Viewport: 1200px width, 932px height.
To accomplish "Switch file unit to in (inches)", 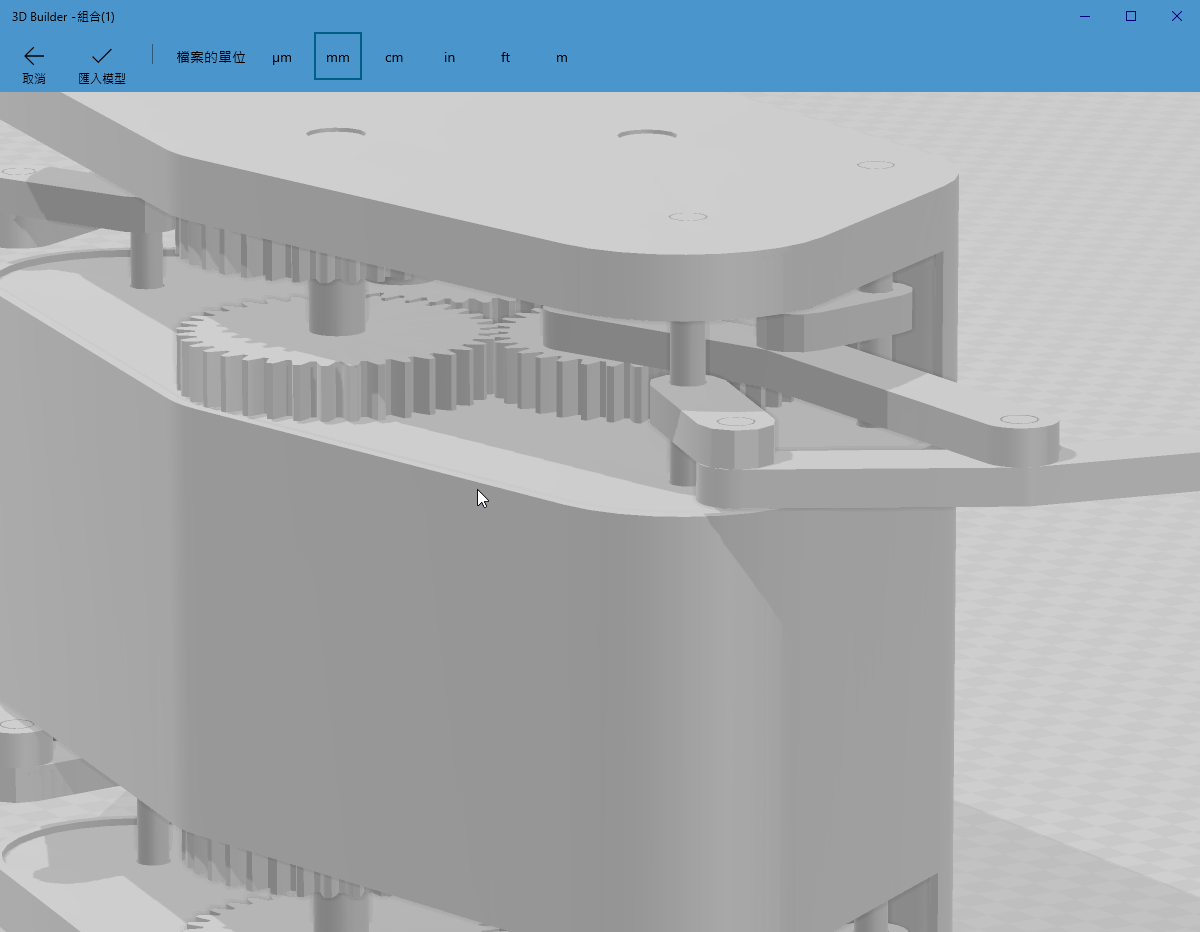I will pos(450,57).
